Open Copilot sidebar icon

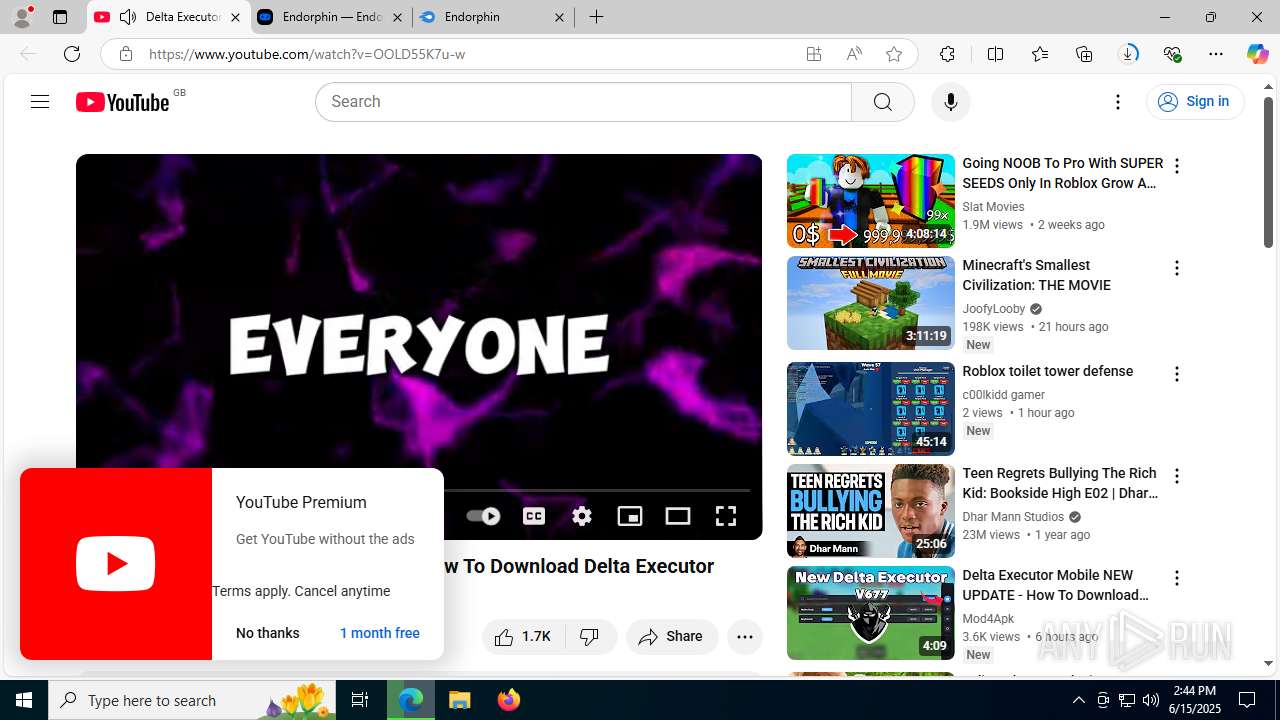click(x=1257, y=54)
